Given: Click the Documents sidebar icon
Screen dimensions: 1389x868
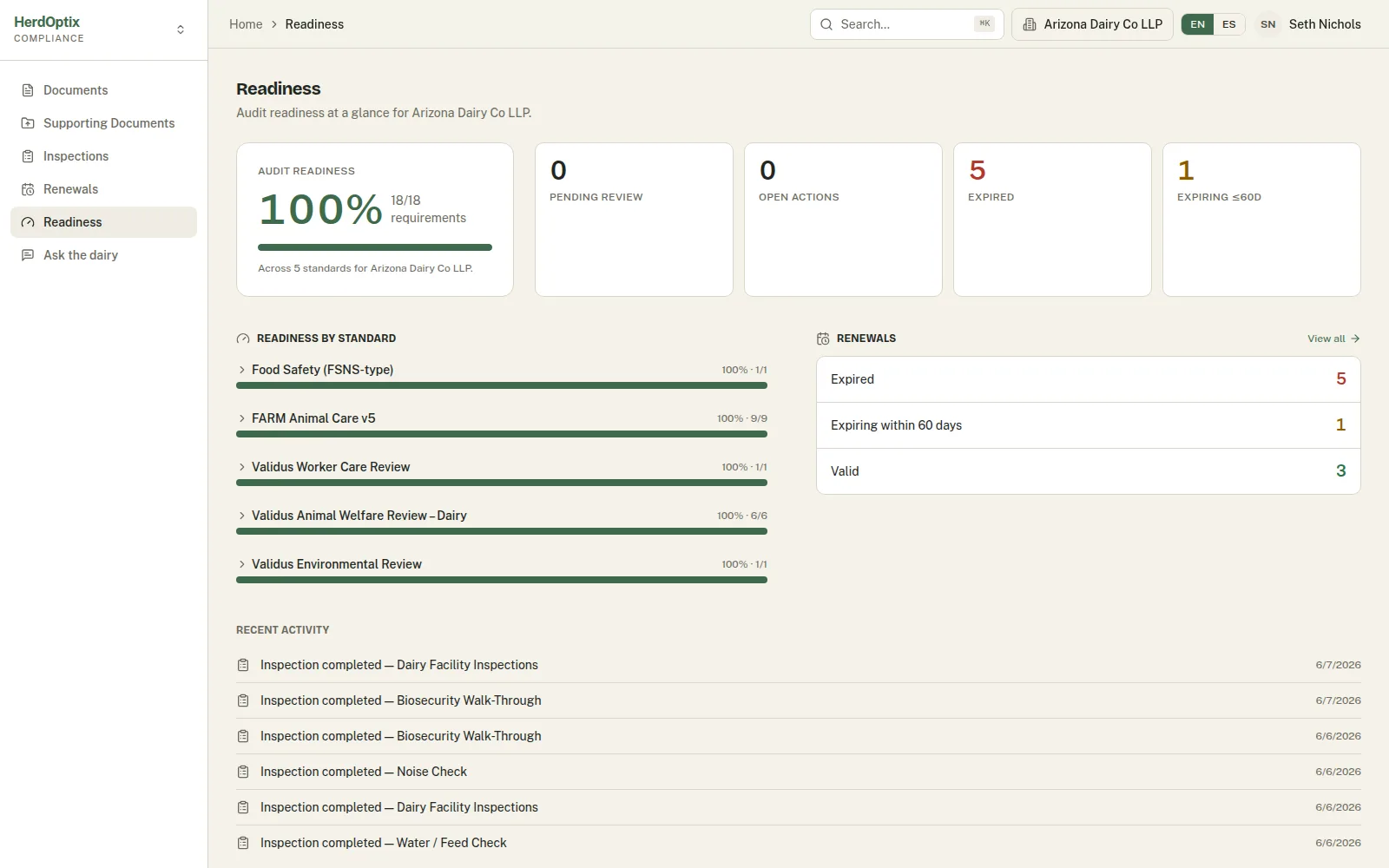Looking at the screenshot, I should pyautogui.click(x=28, y=90).
